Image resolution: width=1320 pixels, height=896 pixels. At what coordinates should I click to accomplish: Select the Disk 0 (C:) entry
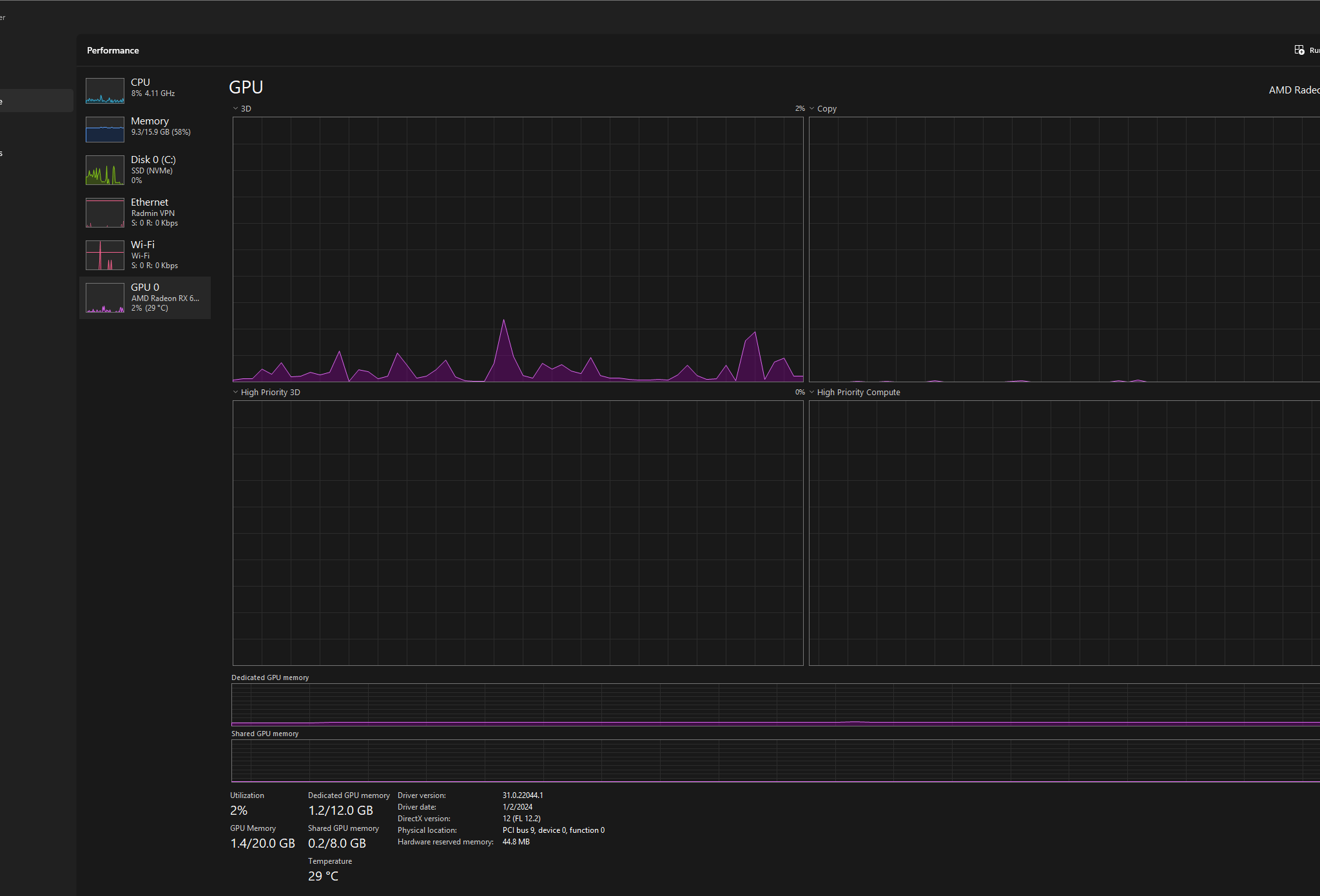point(145,170)
